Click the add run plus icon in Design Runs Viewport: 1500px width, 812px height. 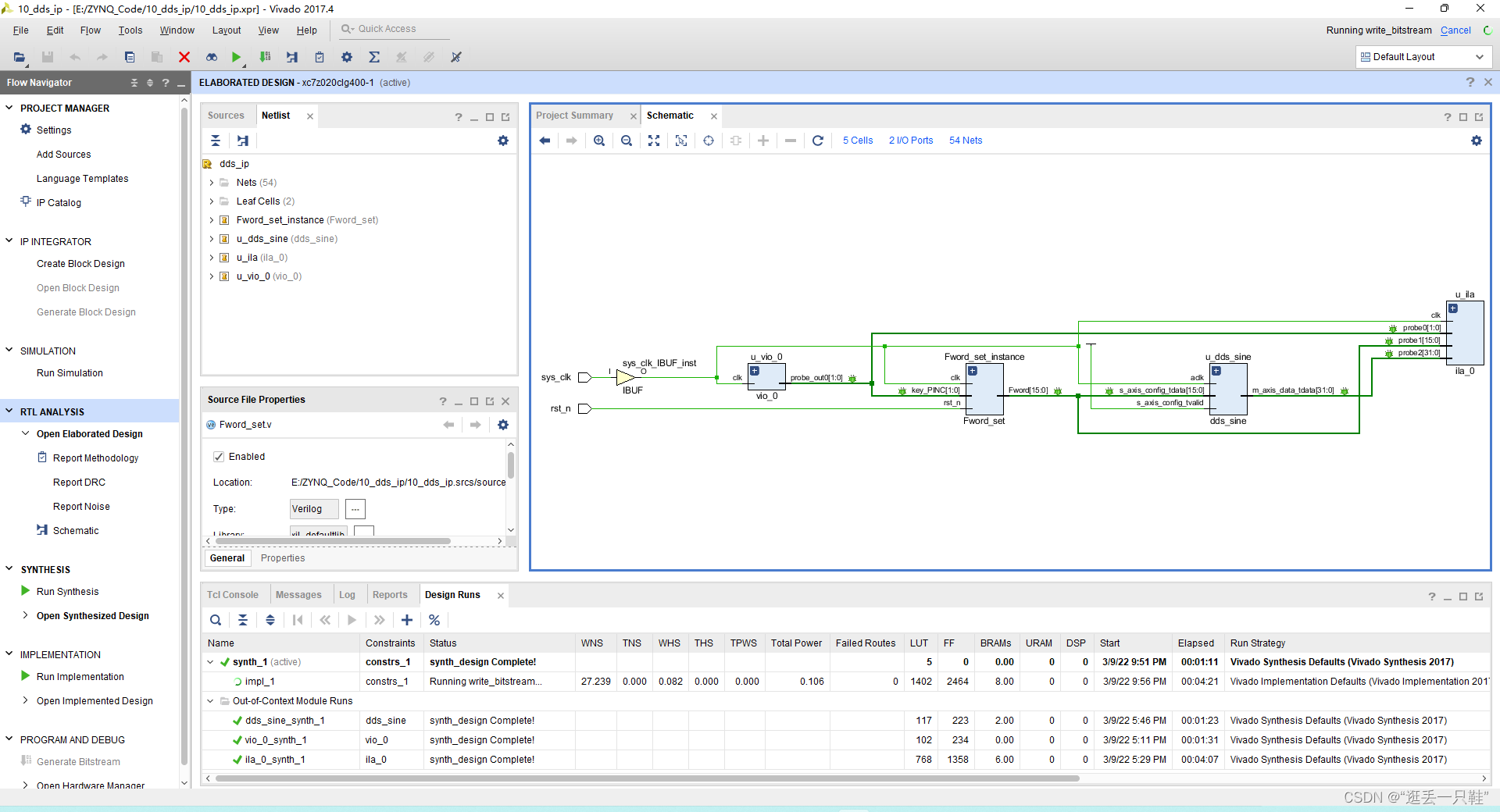click(407, 620)
